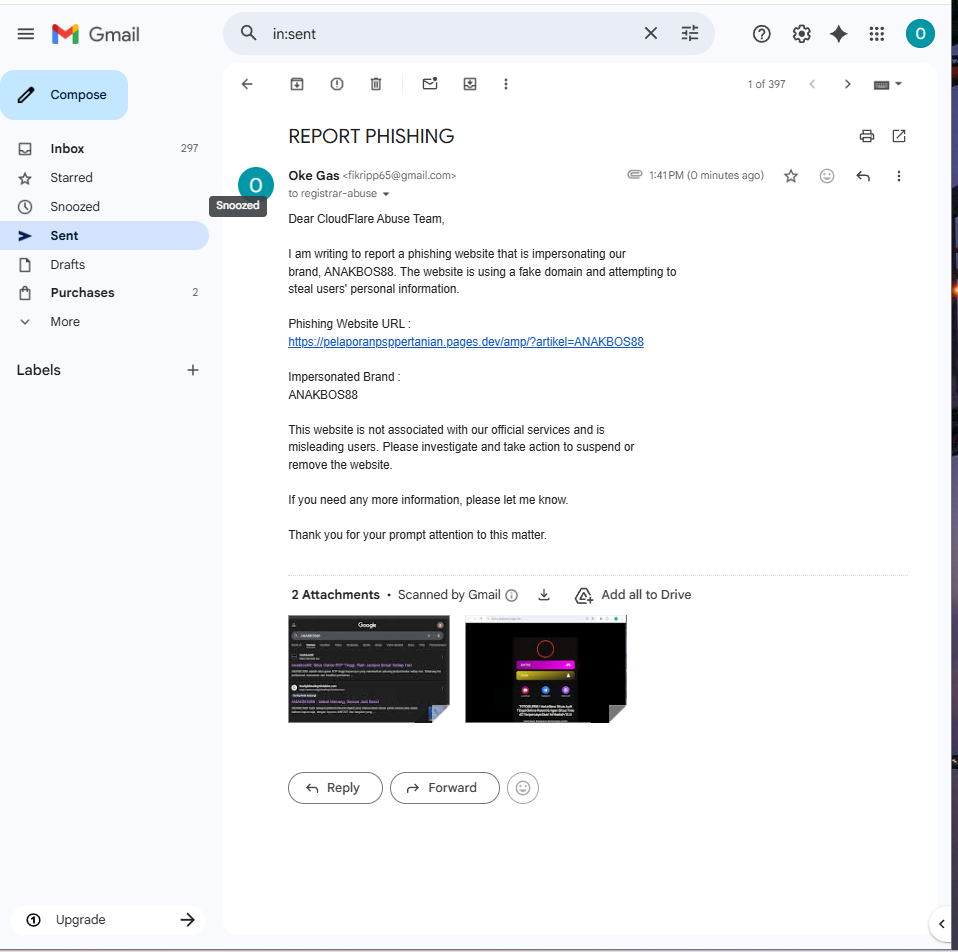
Task: Star this message
Action: (x=791, y=176)
